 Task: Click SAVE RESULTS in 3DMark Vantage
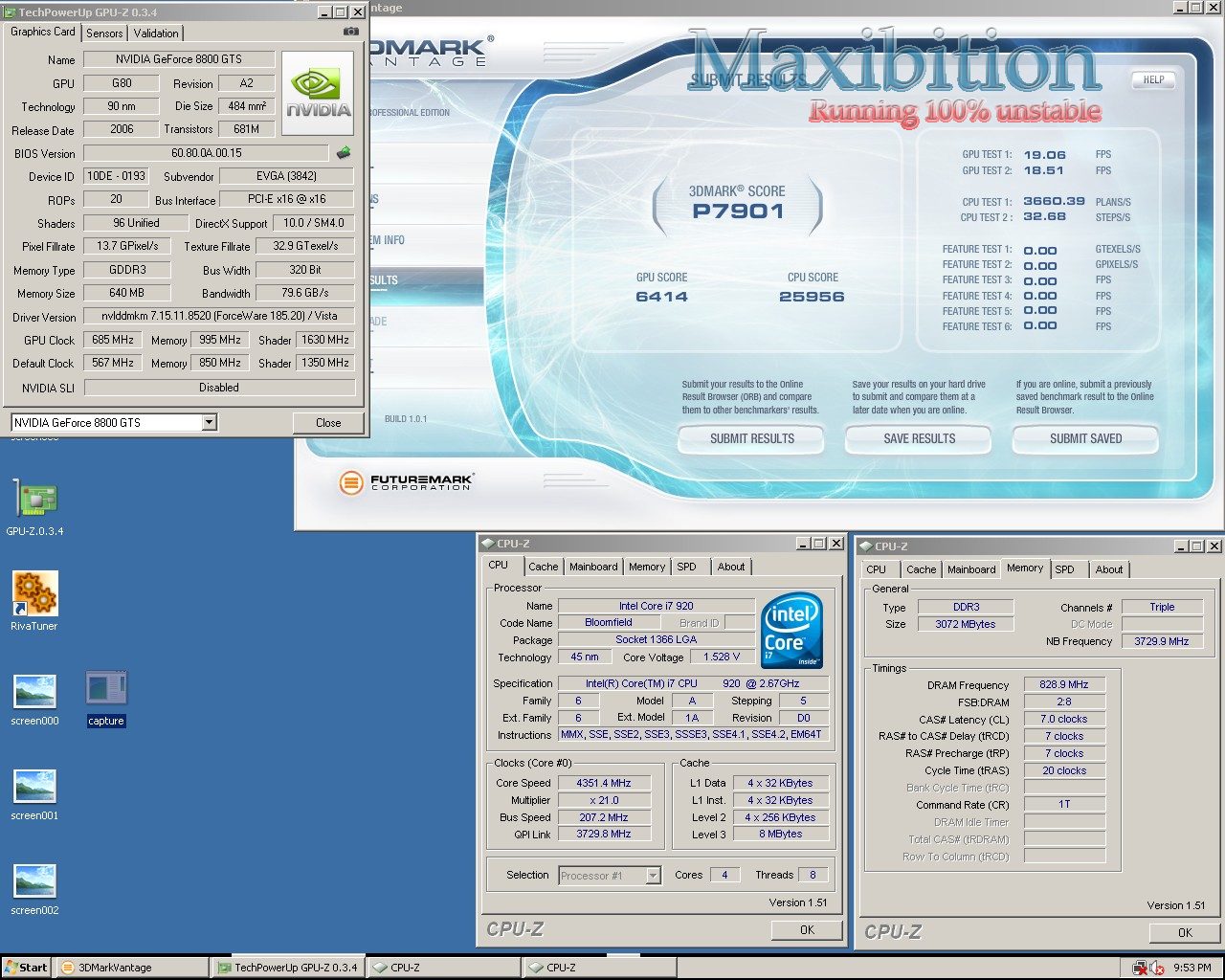point(920,438)
